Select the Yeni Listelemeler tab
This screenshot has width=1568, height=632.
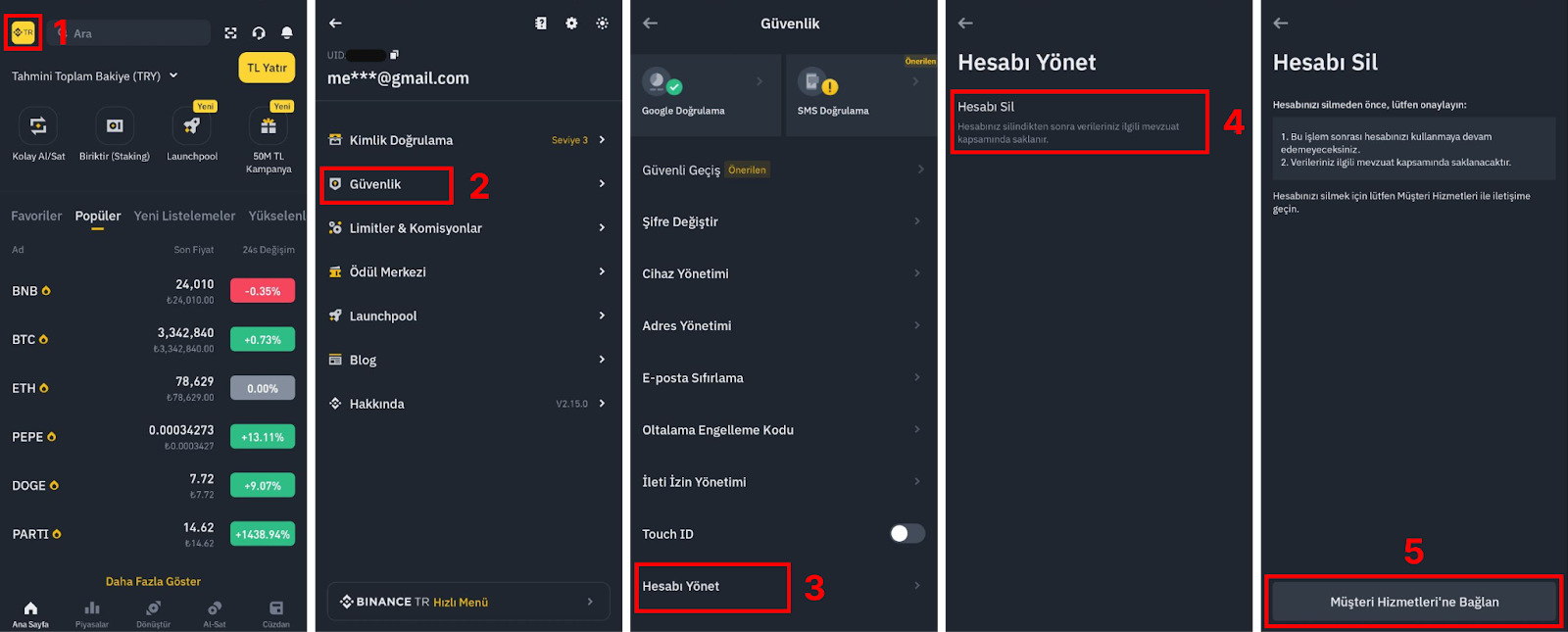click(184, 216)
